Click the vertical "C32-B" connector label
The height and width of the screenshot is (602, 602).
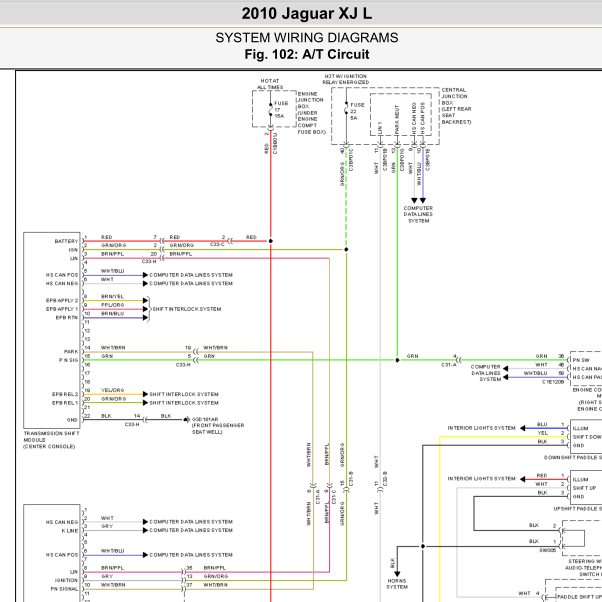click(x=385, y=479)
